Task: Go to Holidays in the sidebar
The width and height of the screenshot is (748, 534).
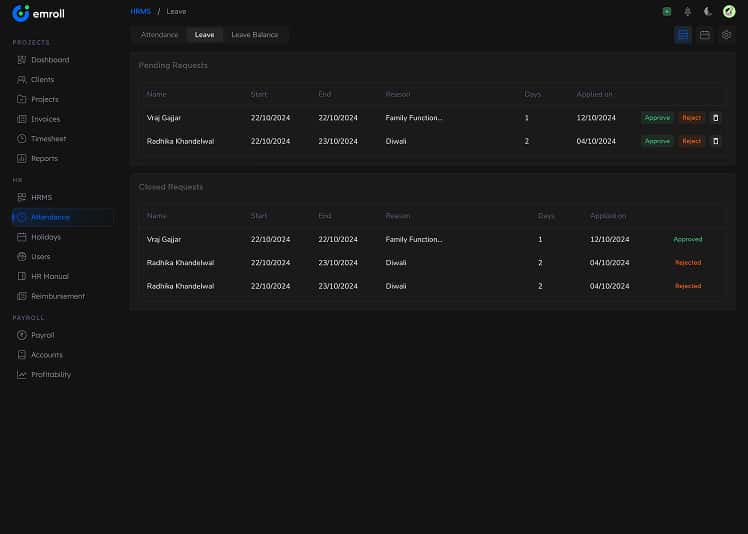Action: (x=45, y=237)
